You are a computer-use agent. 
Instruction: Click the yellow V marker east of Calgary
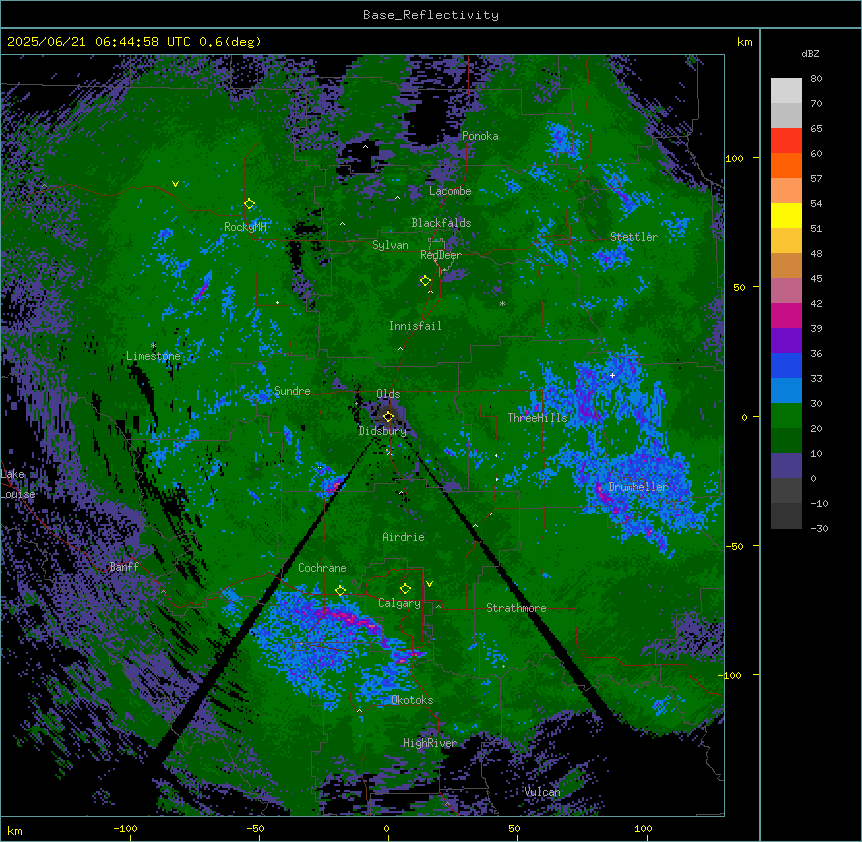click(429, 584)
